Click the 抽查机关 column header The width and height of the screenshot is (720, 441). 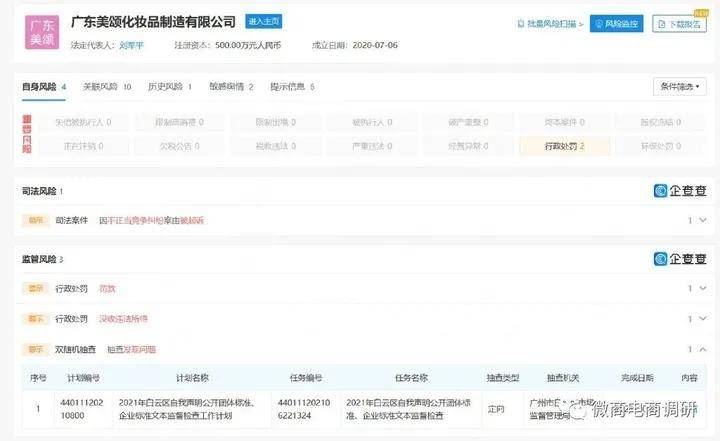(x=563, y=378)
